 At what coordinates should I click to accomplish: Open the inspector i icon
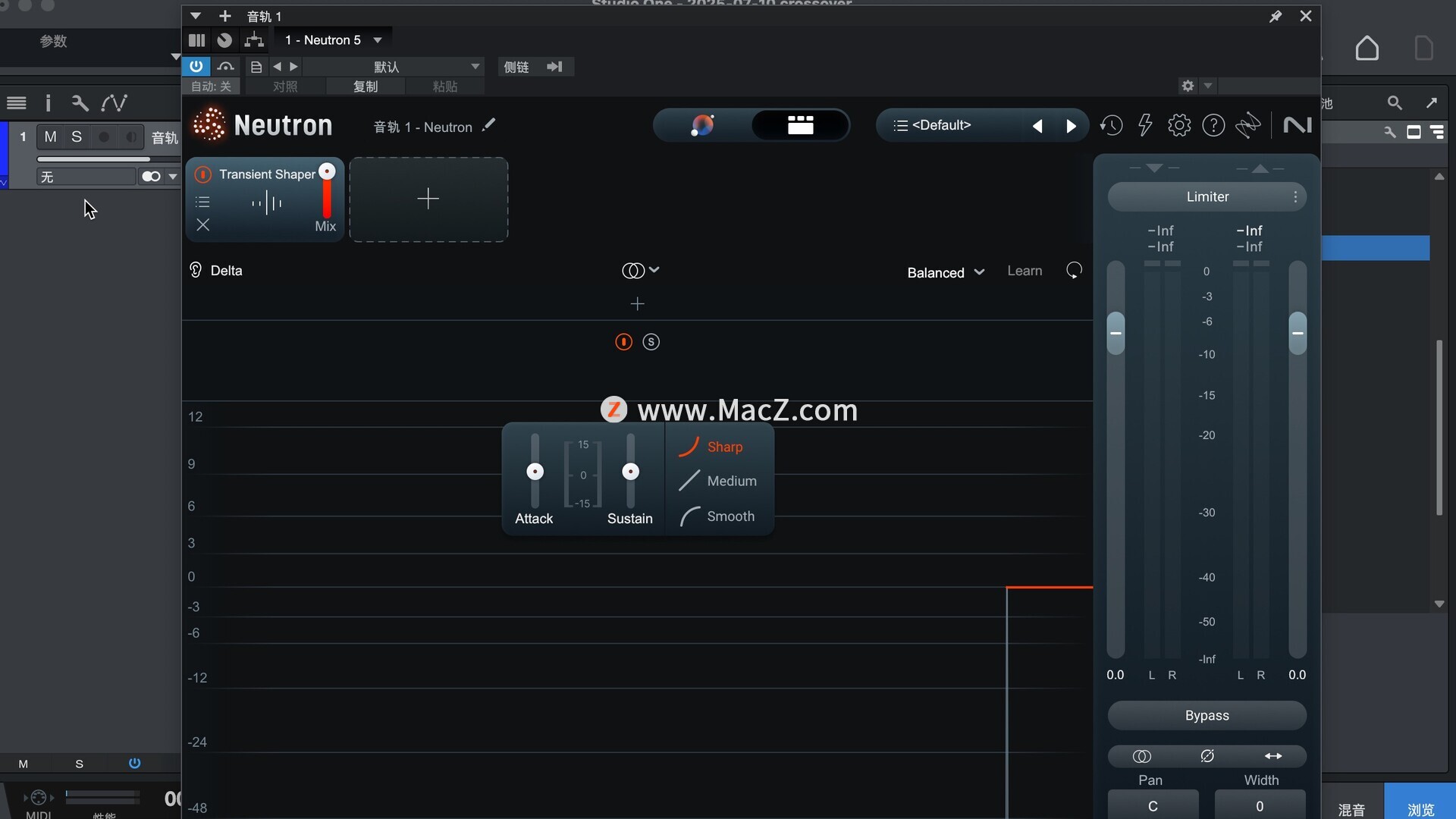click(x=48, y=102)
